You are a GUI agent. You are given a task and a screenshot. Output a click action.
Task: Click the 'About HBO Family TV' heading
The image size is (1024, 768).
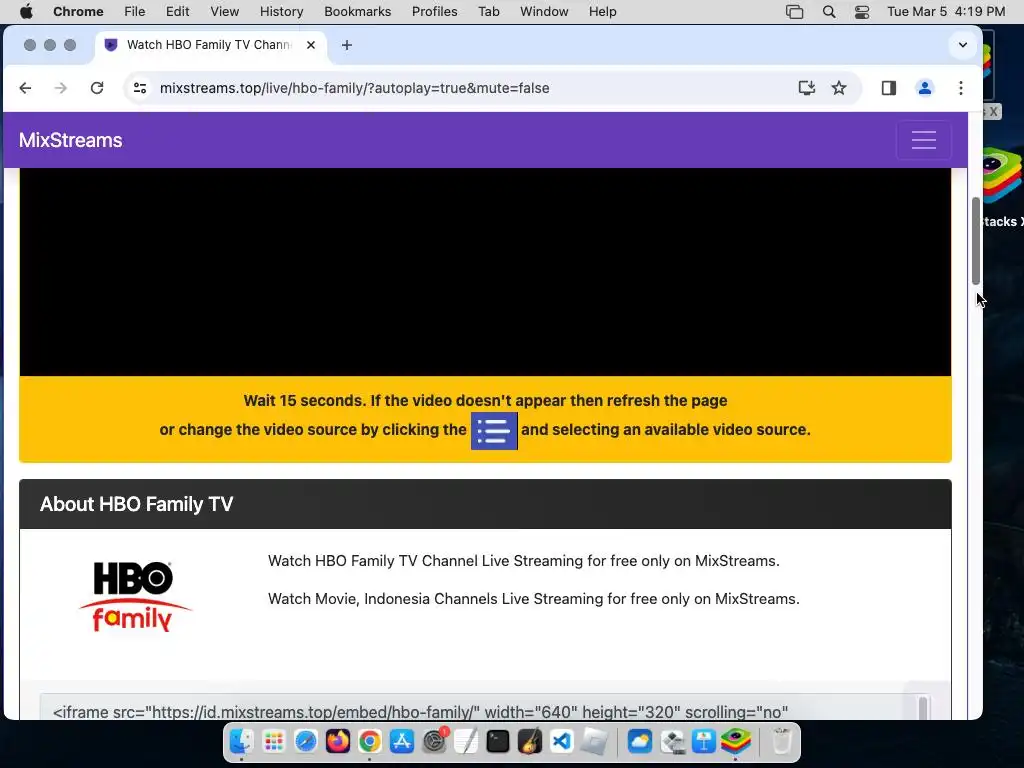pos(136,504)
